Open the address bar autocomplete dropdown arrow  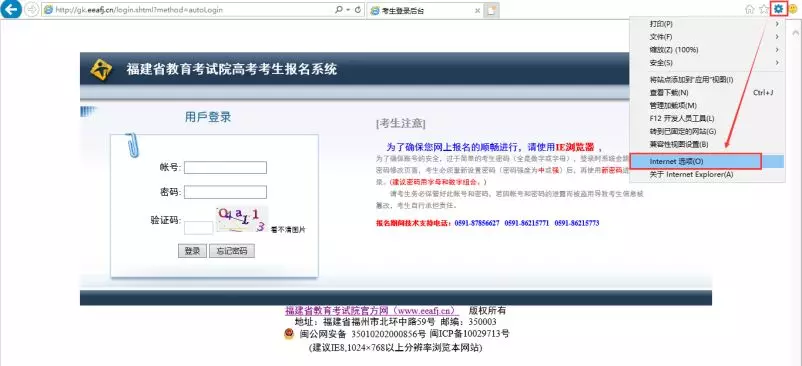coord(348,10)
